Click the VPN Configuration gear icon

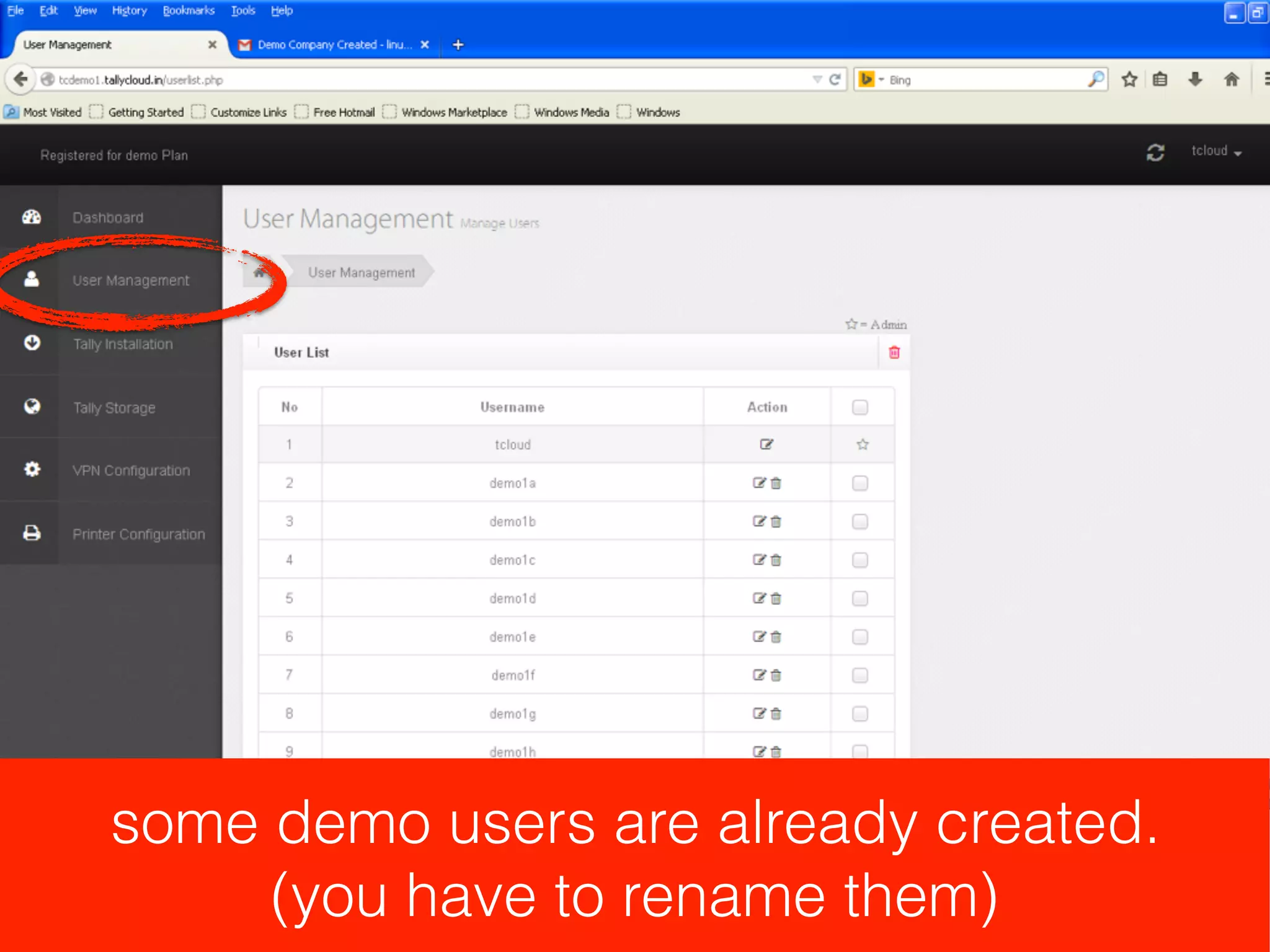tap(32, 469)
